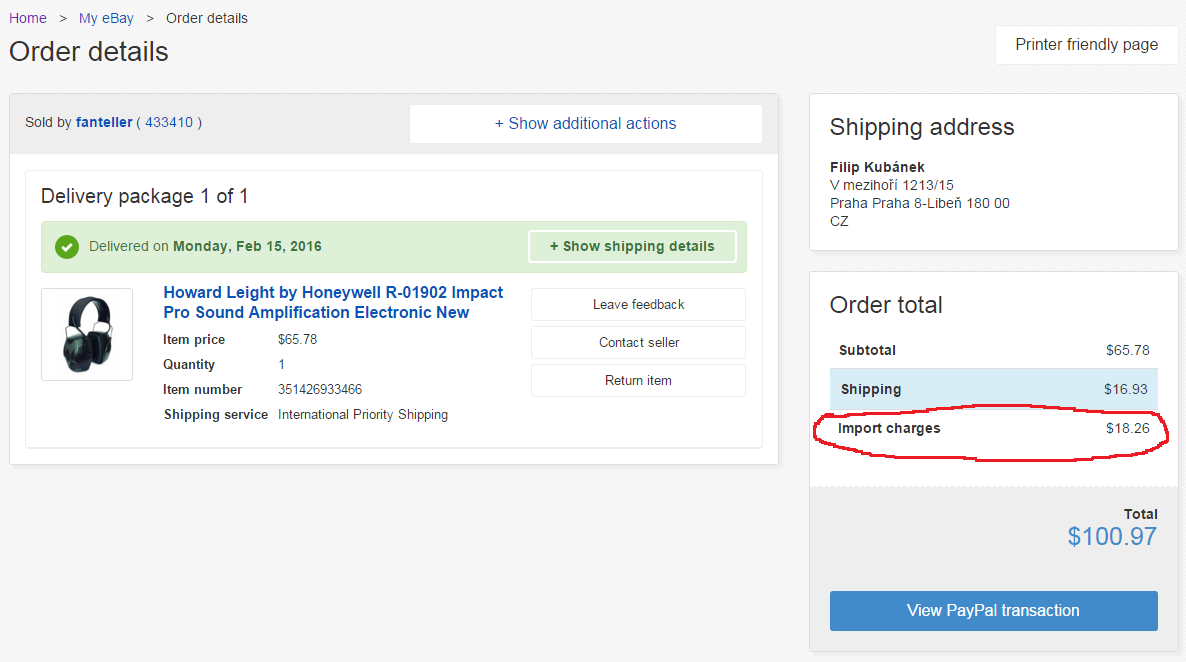Open My eBay breadcrumb link
Image resolution: width=1186 pixels, height=662 pixels.
(x=106, y=18)
